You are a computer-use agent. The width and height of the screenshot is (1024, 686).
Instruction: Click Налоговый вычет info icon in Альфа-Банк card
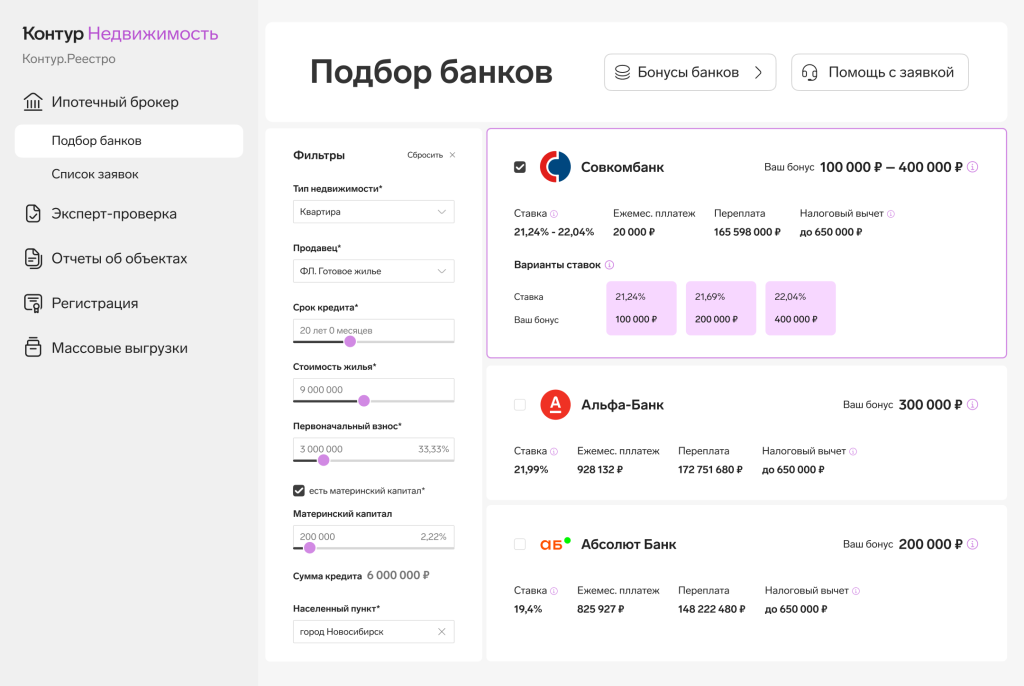point(853,451)
